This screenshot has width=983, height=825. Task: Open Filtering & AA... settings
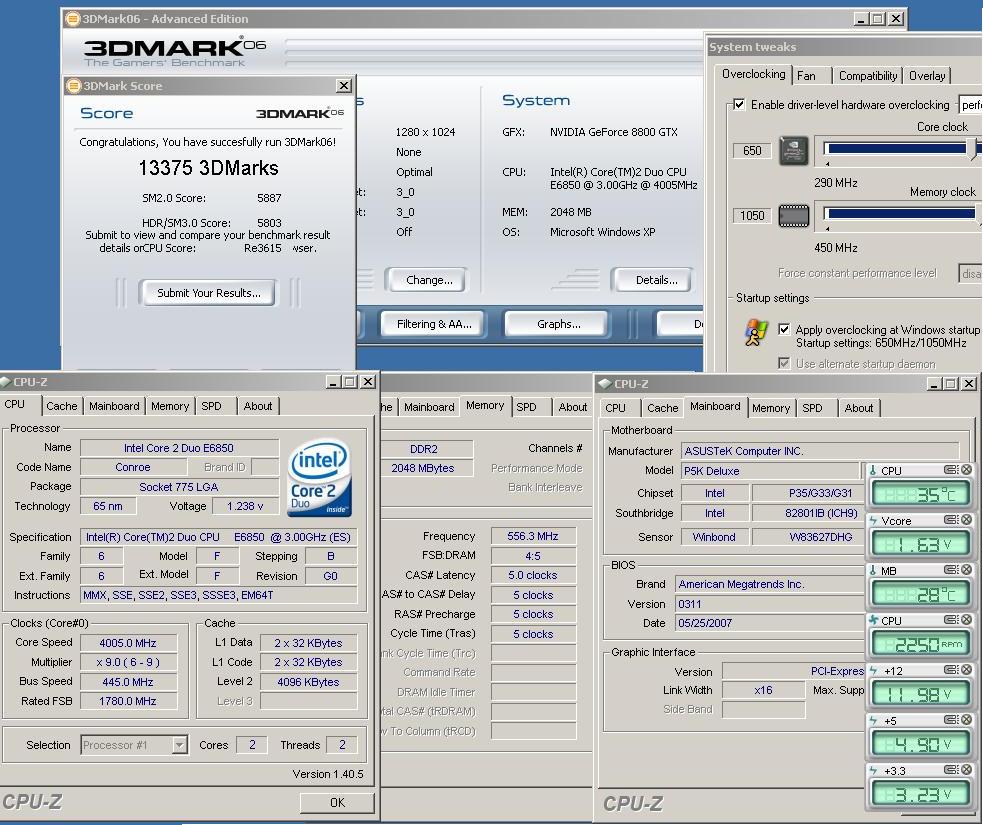click(x=434, y=324)
